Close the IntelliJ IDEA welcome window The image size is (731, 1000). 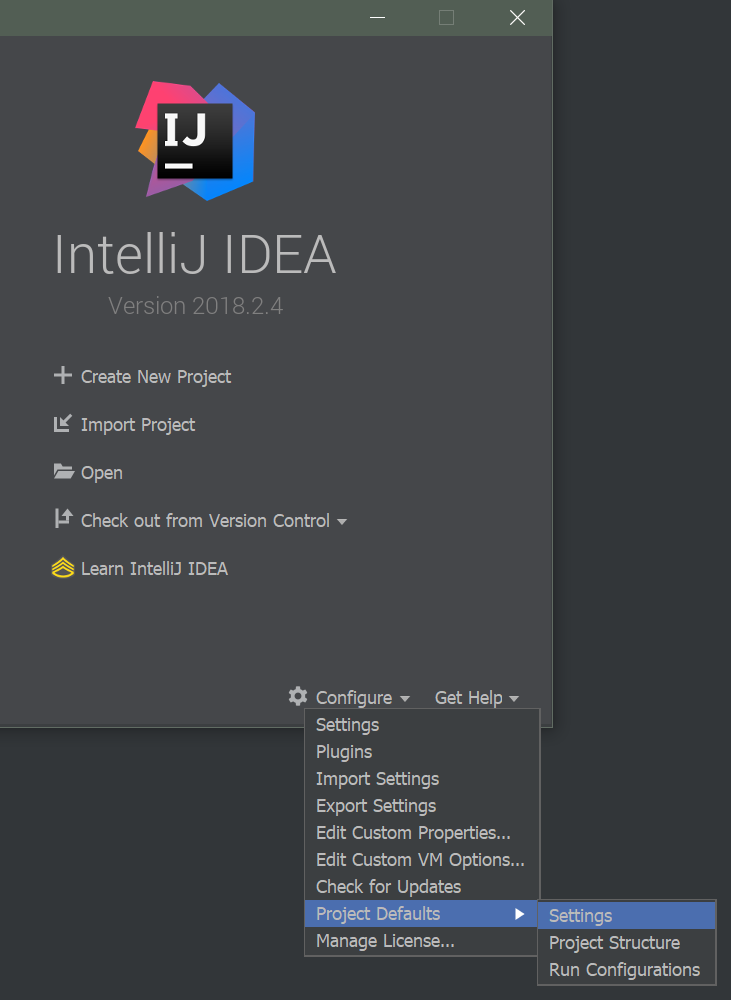click(x=517, y=17)
